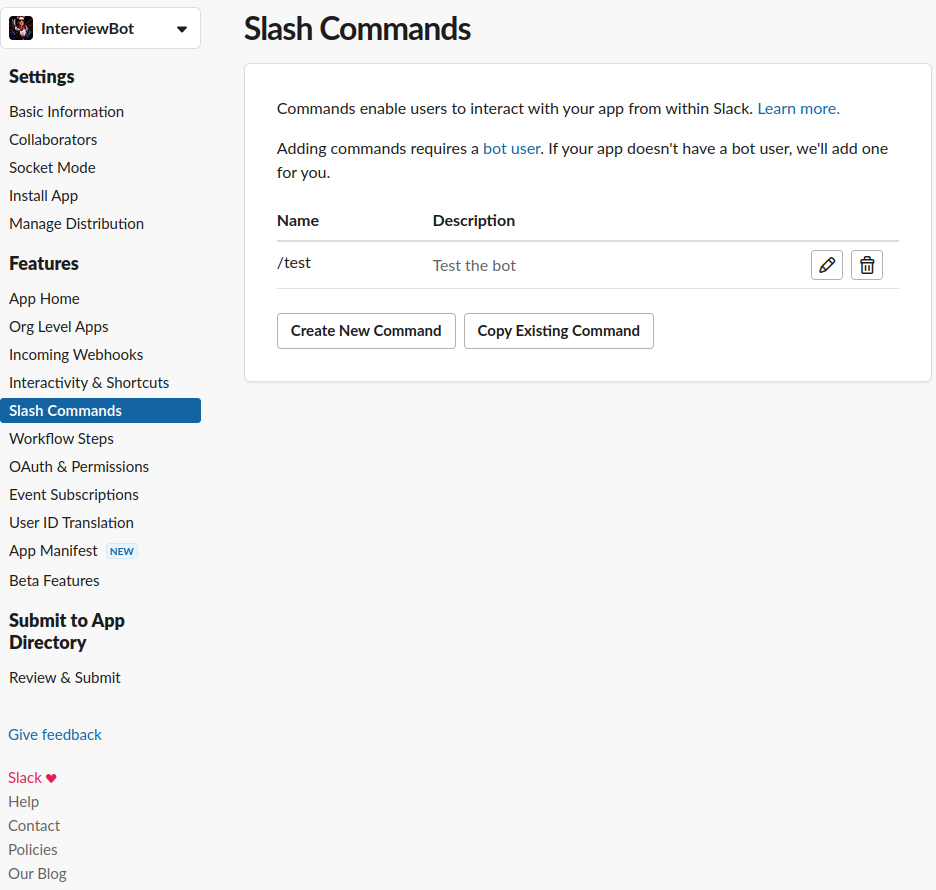Open App Manifest page

pyautogui.click(x=53, y=551)
